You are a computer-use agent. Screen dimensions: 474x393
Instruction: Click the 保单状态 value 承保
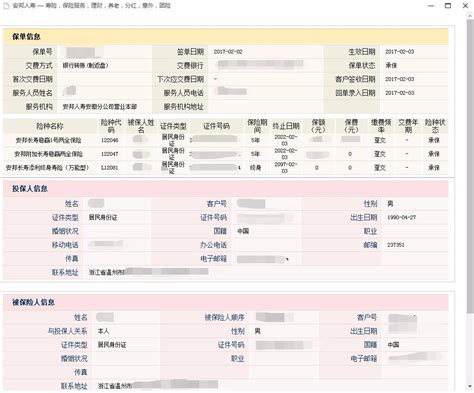[391, 65]
